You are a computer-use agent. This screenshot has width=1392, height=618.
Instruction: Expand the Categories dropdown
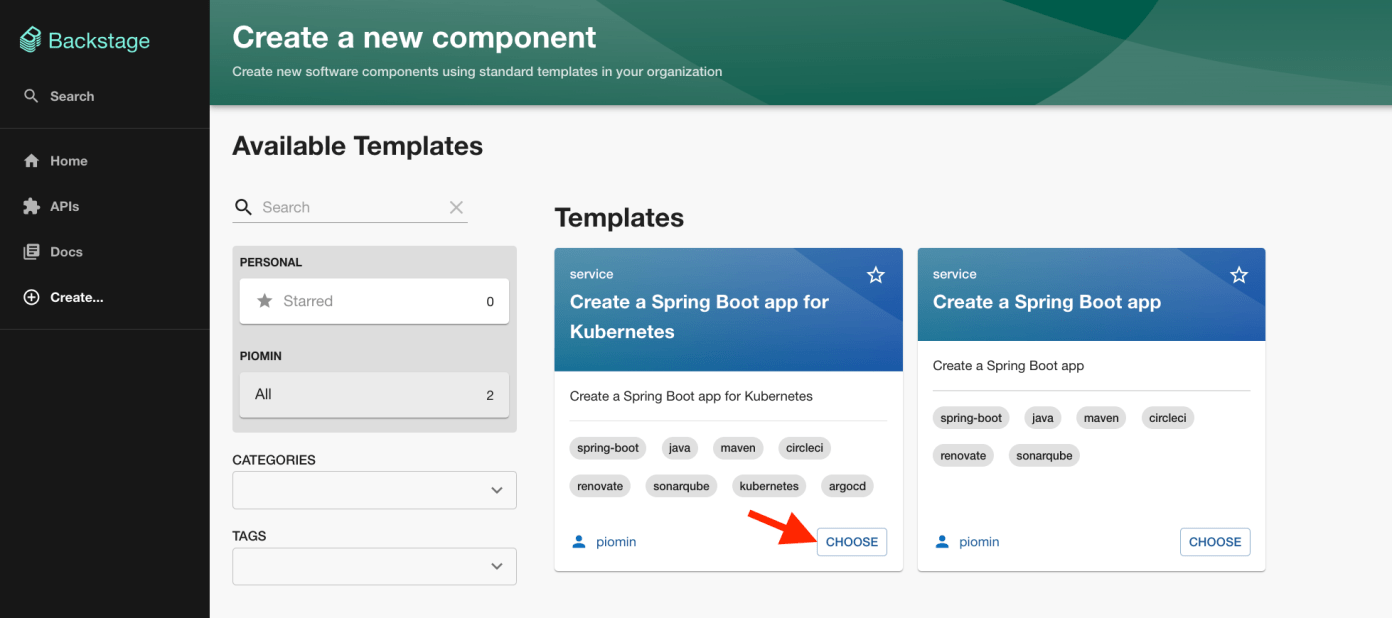374,490
